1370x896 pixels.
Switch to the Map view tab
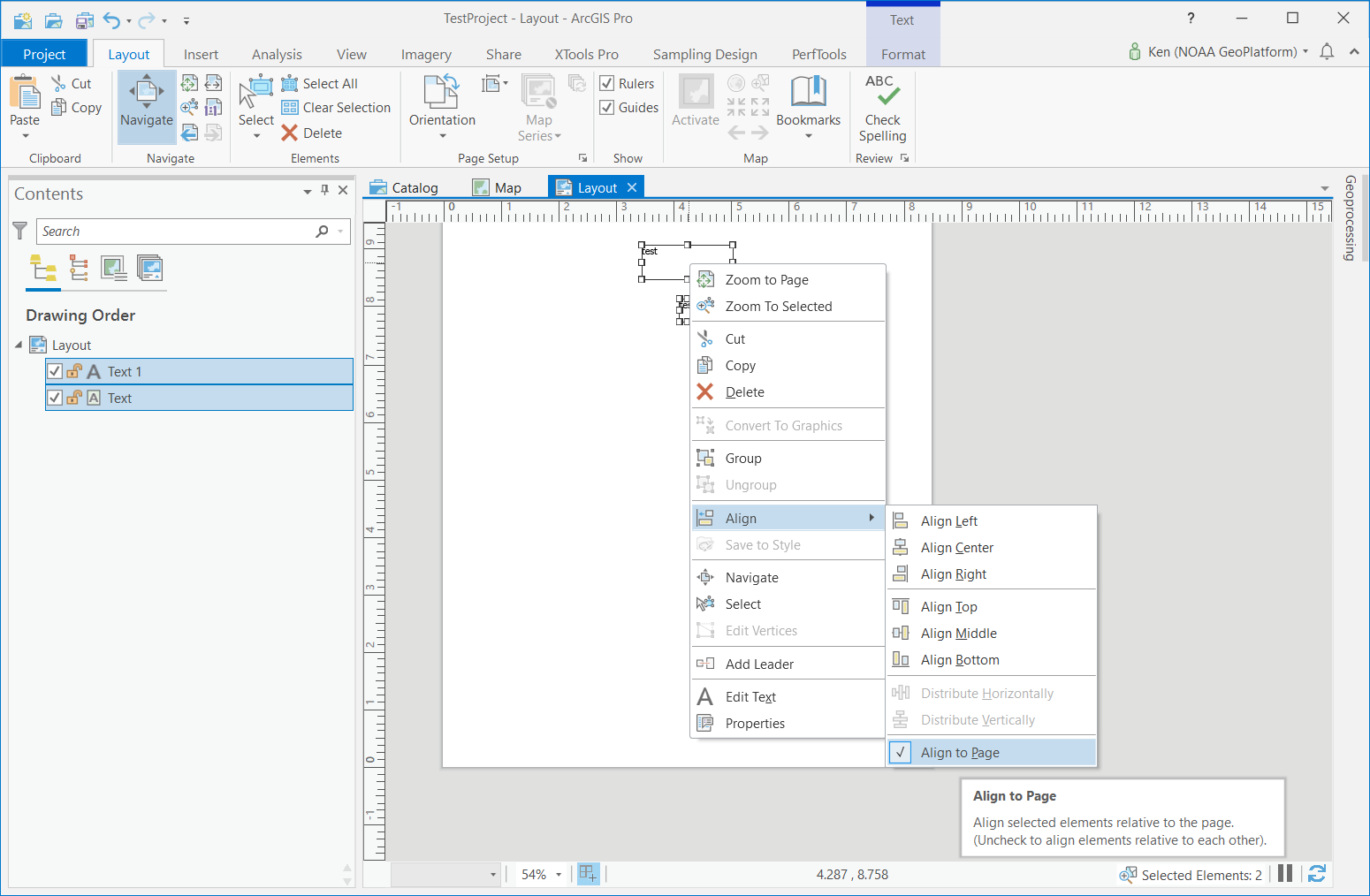(498, 188)
